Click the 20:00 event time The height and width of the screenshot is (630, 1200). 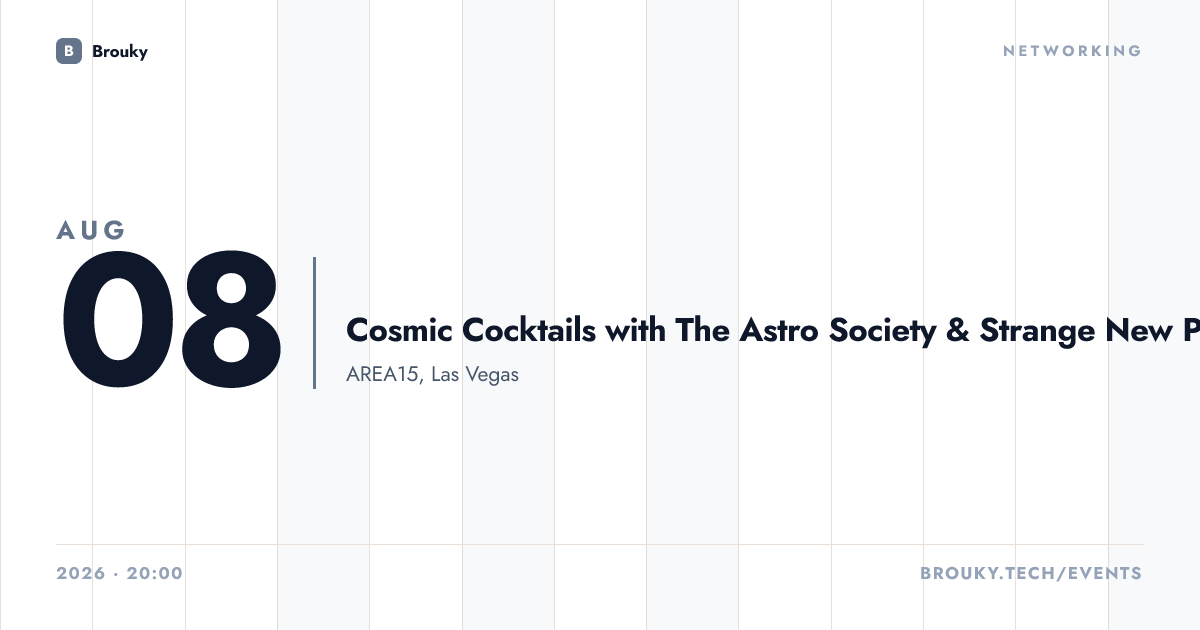[x=155, y=574]
